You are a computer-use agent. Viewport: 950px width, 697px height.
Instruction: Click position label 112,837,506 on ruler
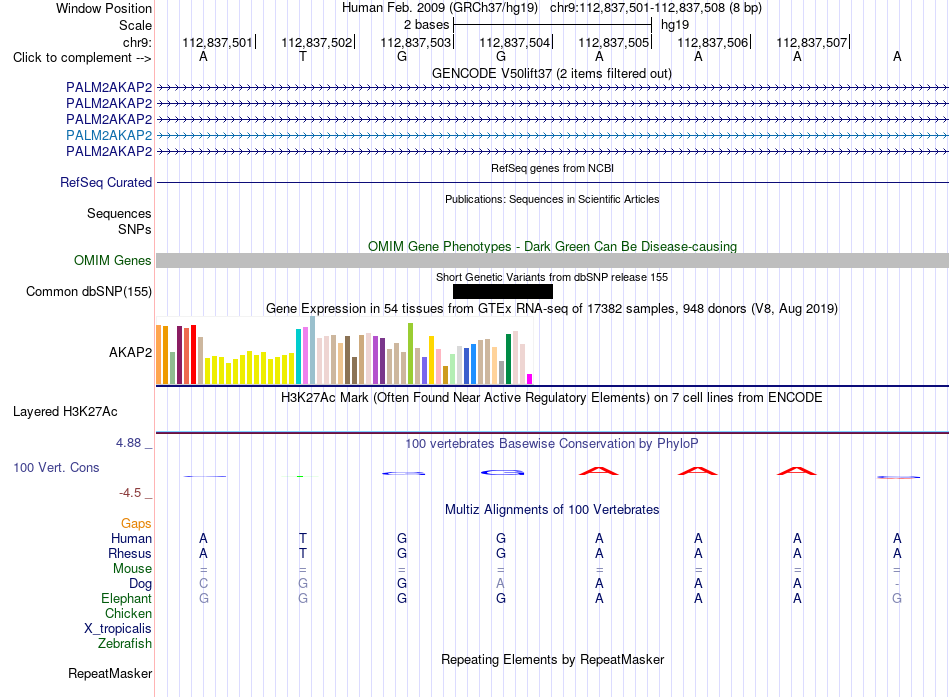point(712,42)
